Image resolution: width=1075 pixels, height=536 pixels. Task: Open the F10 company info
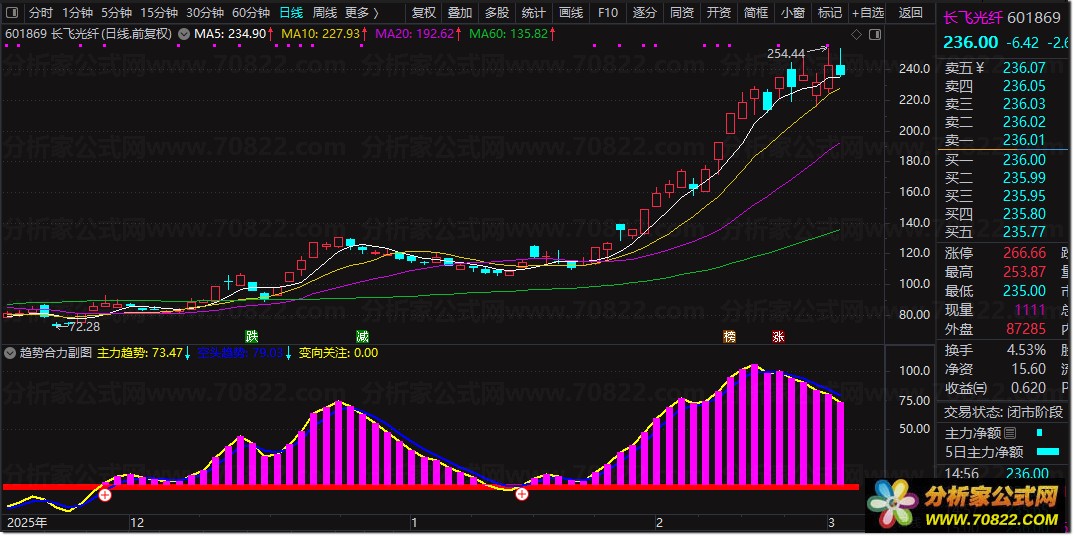pyautogui.click(x=607, y=12)
